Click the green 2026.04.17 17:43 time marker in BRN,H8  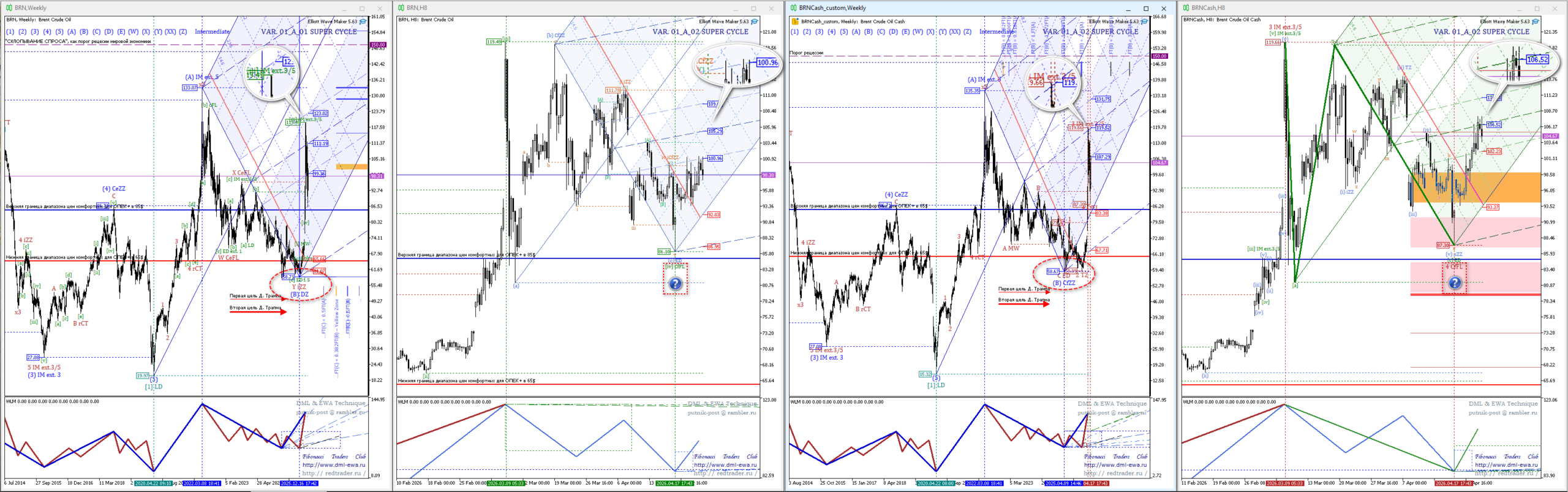point(674,483)
